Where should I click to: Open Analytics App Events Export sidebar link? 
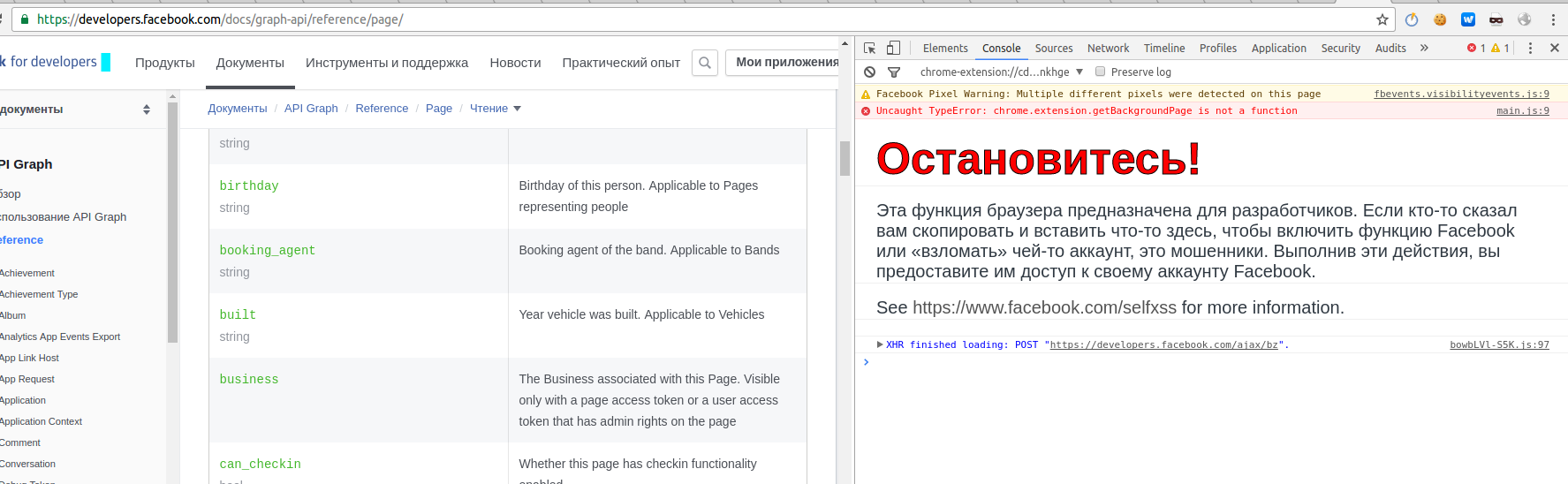(x=60, y=337)
